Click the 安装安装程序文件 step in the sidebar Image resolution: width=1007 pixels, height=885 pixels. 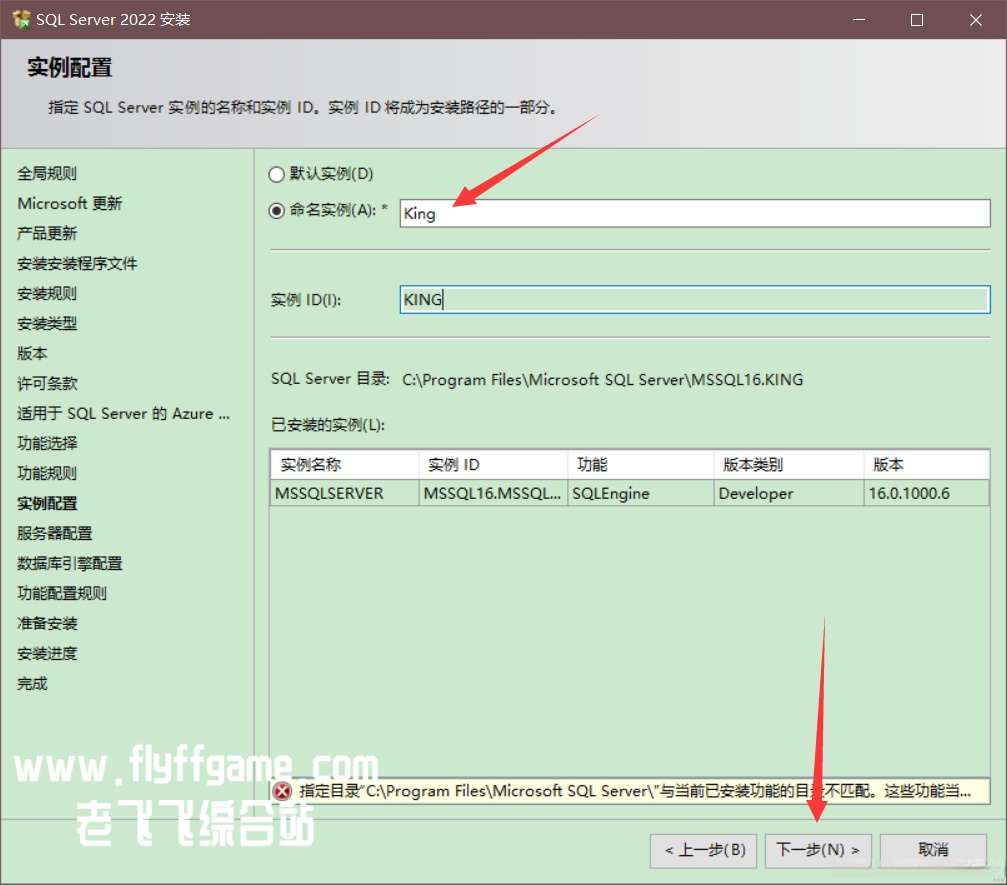(x=77, y=263)
